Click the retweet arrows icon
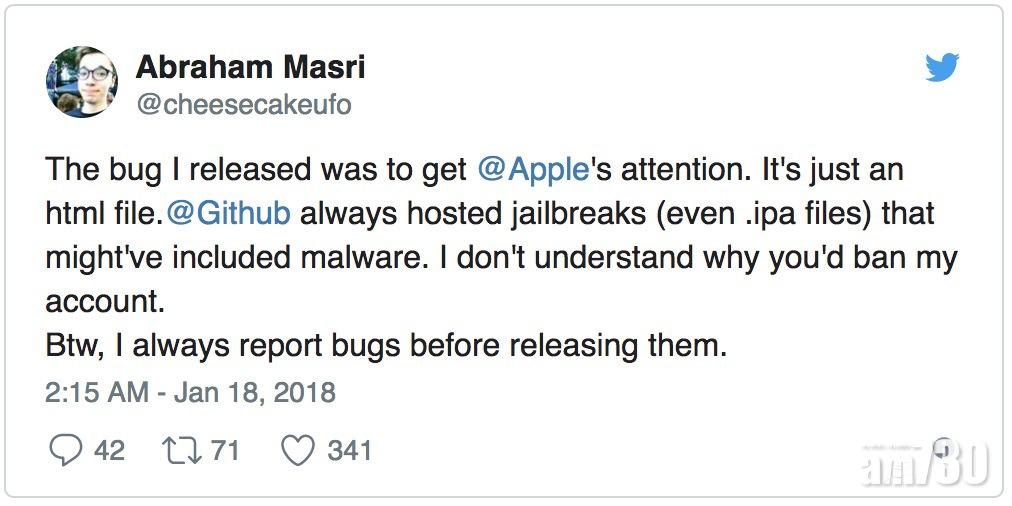The width and height of the screenshot is (1012, 506). click(182, 450)
